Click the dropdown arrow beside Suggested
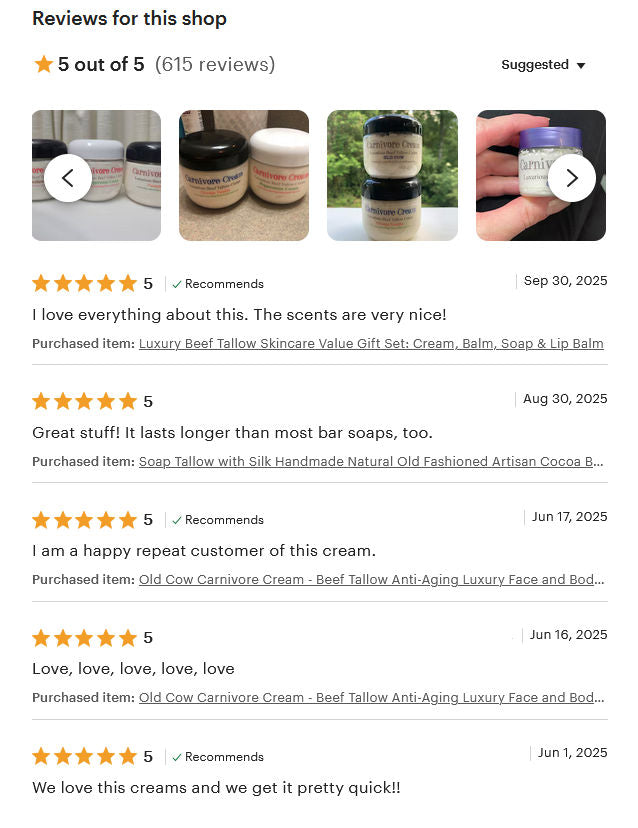 click(581, 65)
